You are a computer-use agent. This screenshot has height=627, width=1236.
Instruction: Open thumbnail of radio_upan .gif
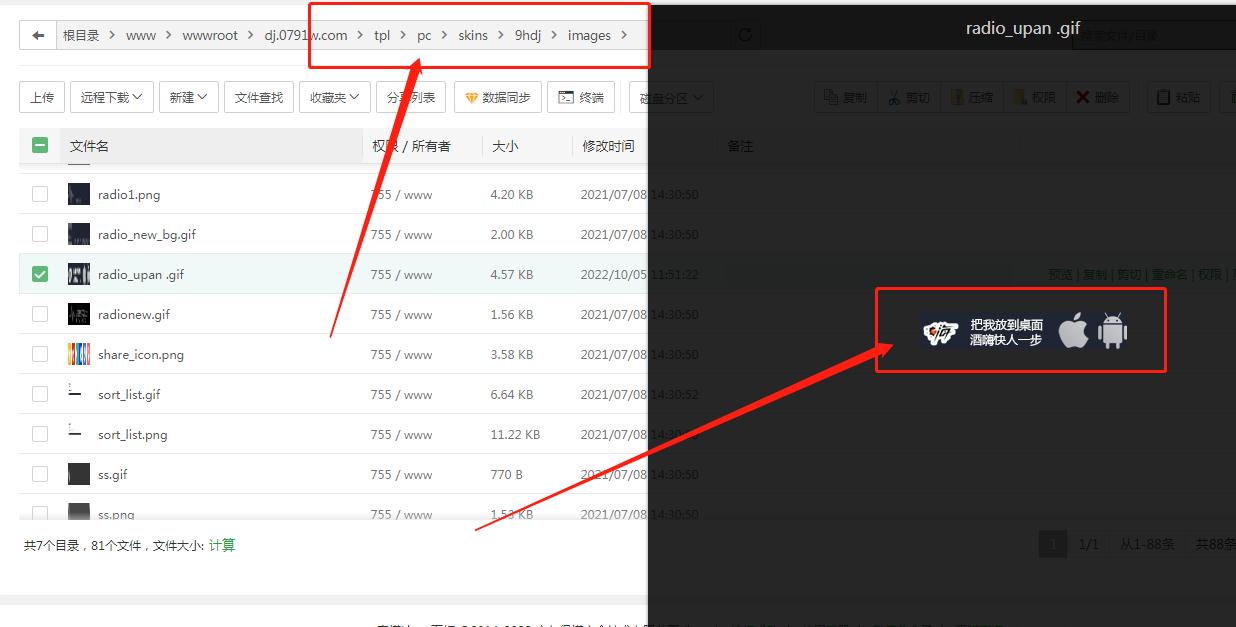tap(79, 274)
